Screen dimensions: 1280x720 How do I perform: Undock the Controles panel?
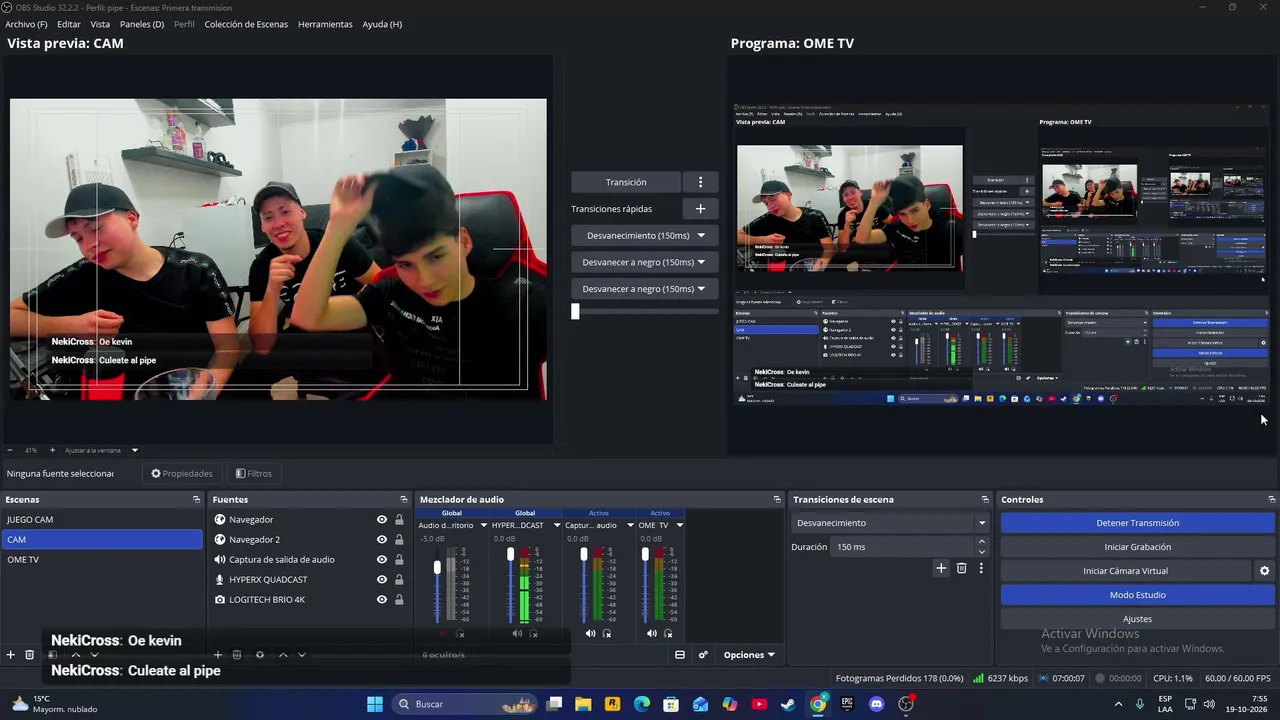tap(1271, 499)
